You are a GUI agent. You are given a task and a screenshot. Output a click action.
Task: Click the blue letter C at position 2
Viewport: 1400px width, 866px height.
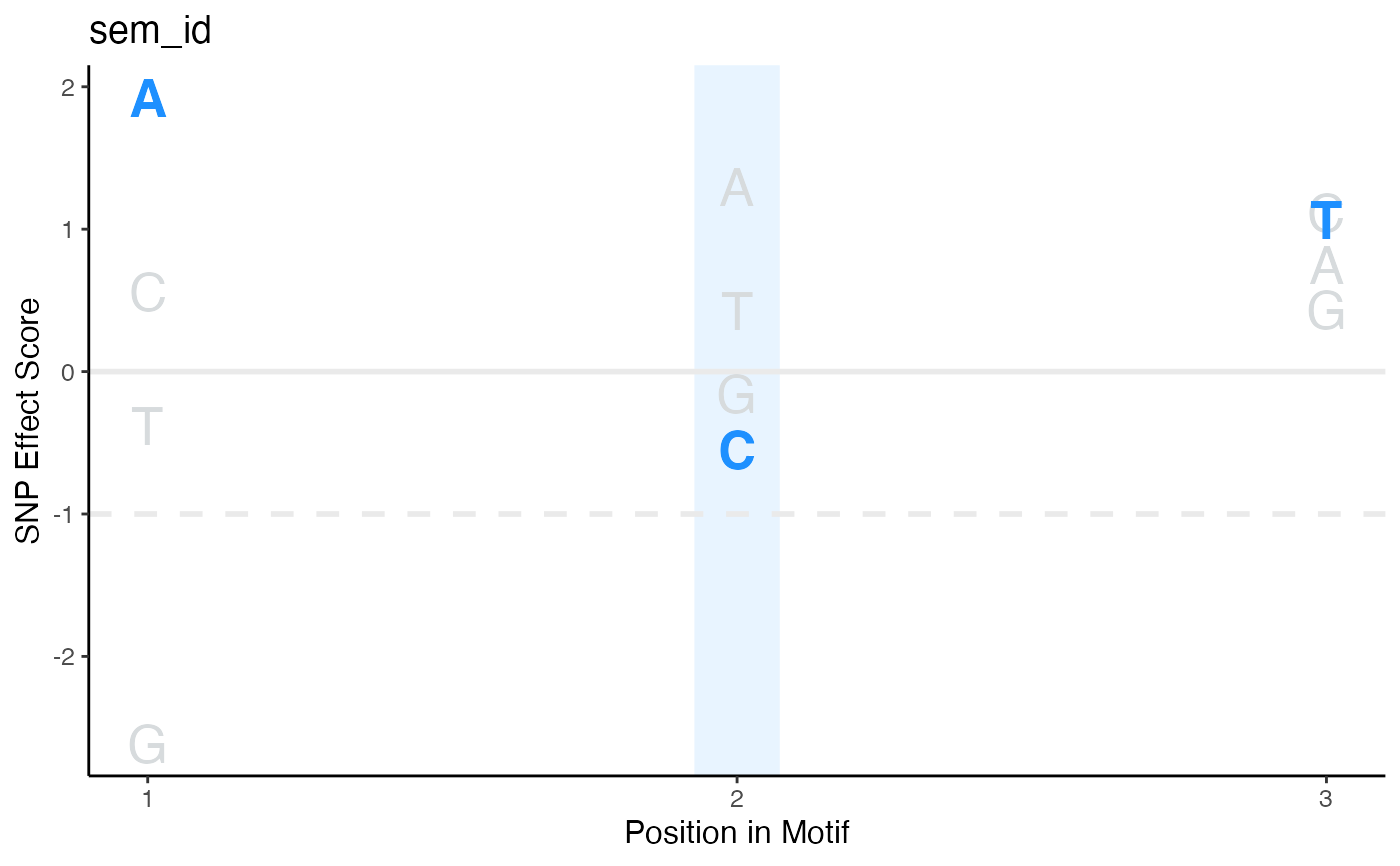point(737,451)
